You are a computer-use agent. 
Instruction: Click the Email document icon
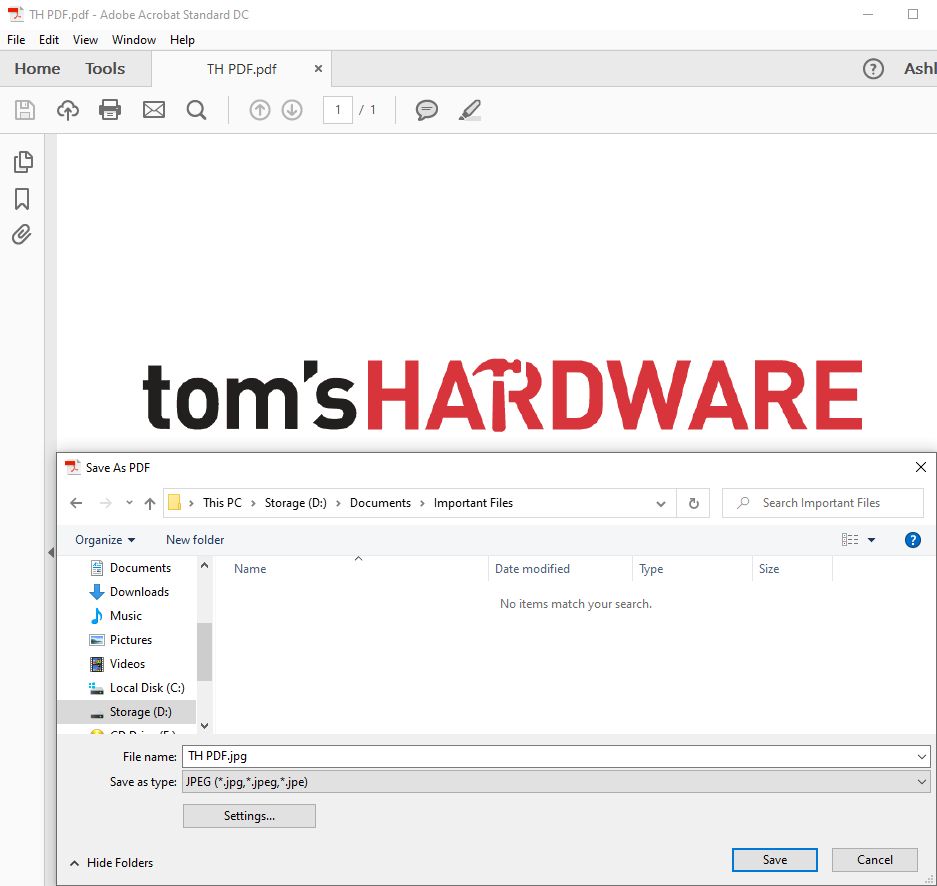click(x=153, y=110)
